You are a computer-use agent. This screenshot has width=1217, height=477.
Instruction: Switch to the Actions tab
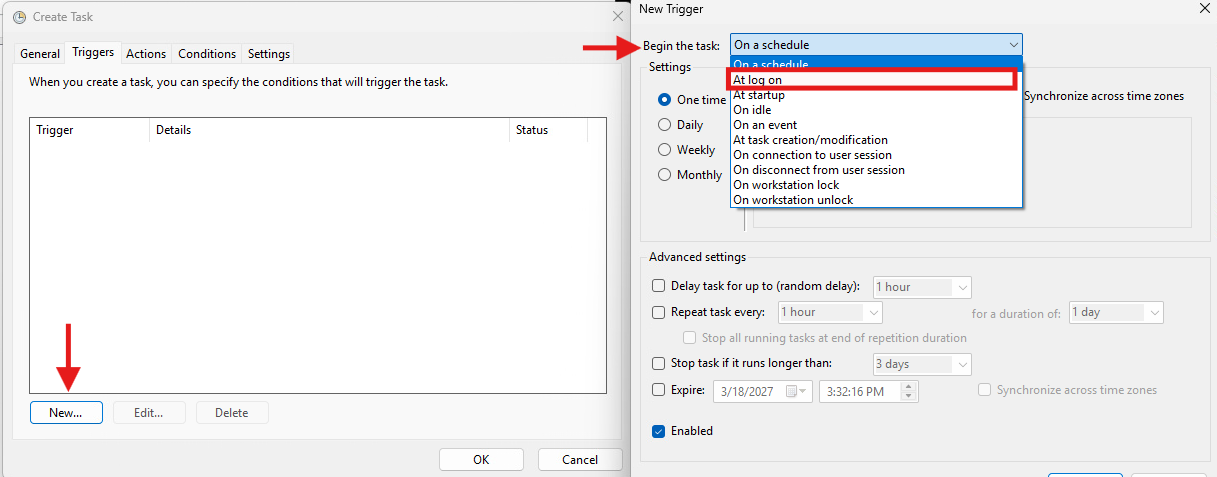tap(146, 54)
